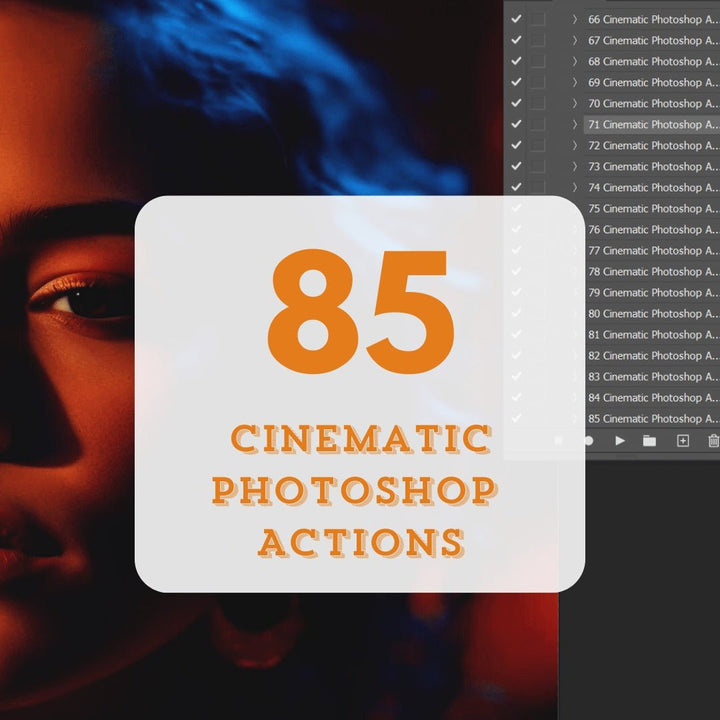This screenshot has width=720, height=720.
Task: Select action name '83 Cinematic Photoshop A...'
Action: [653, 377]
